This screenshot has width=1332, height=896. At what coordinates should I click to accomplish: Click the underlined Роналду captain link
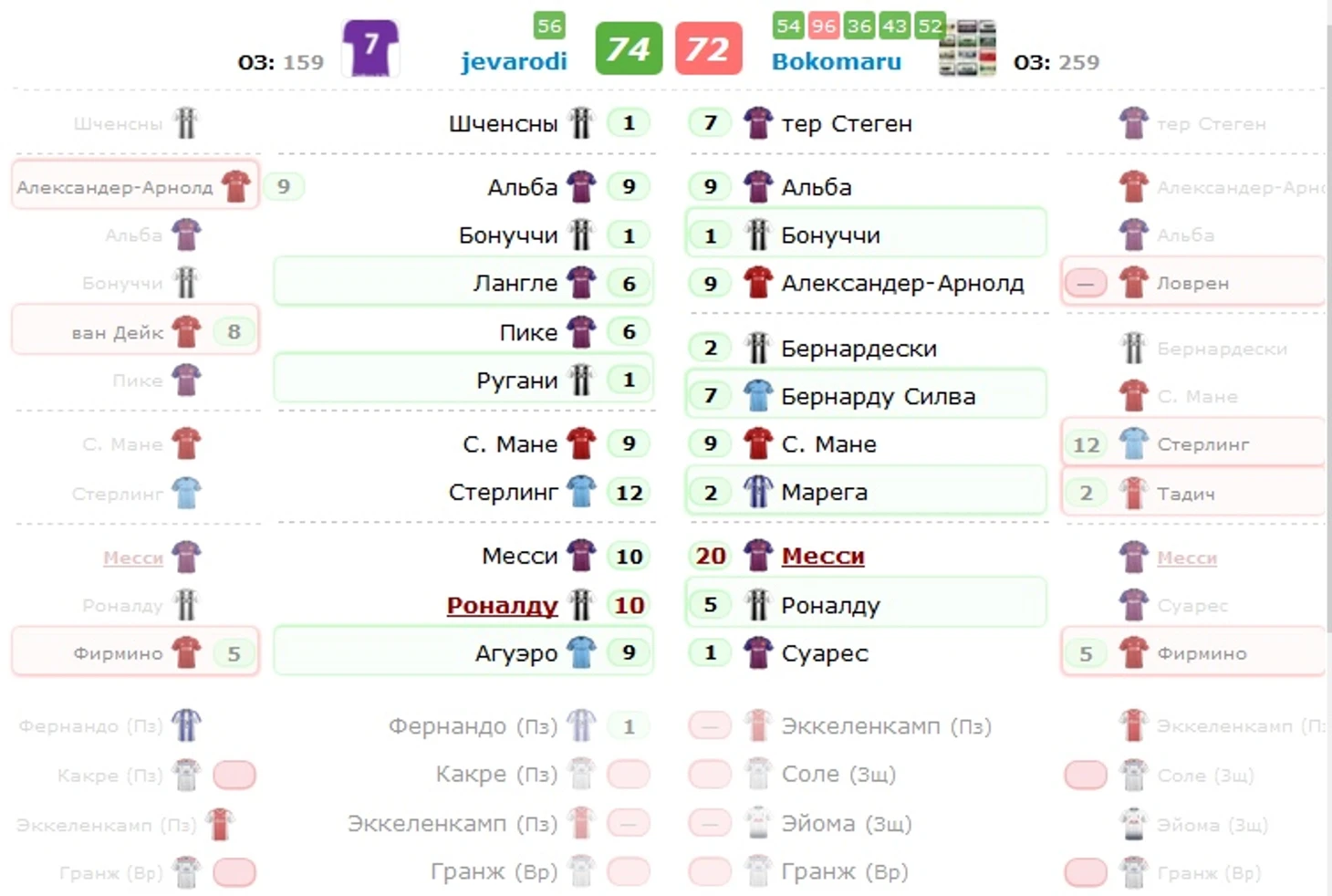(x=502, y=605)
